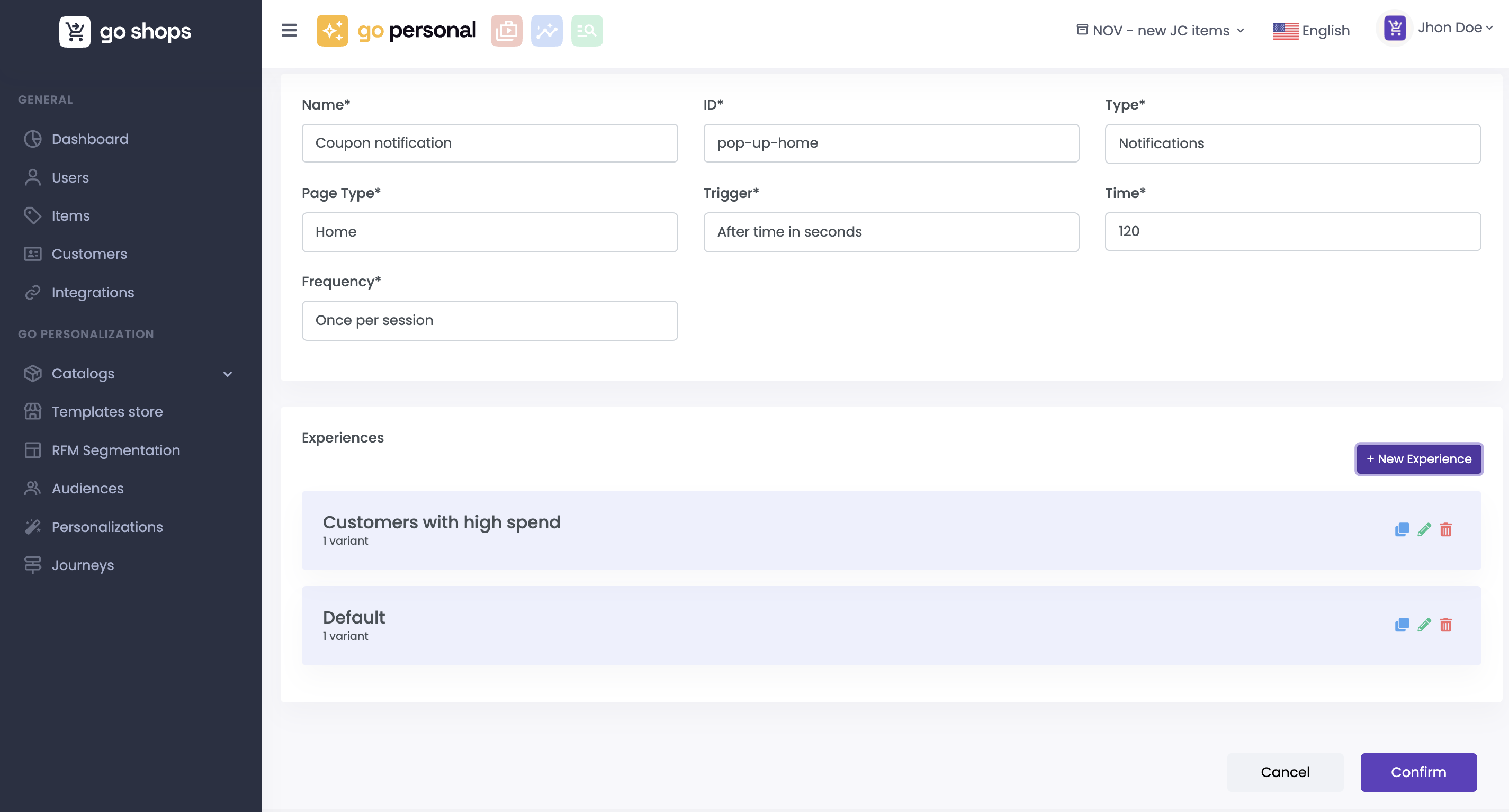Duplicate the Default experience

pos(1401,625)
